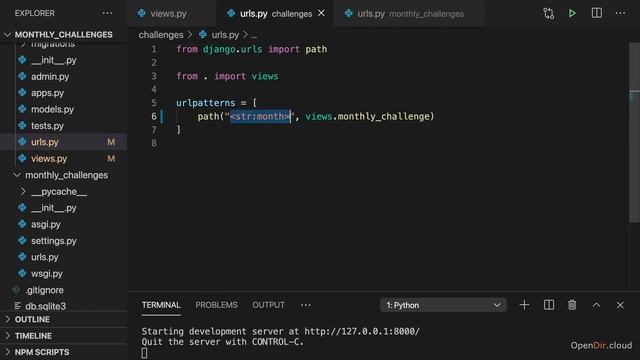Open asgi.py in the explorer
Viewport: 640px width, 360px height.
click(46, 224)
